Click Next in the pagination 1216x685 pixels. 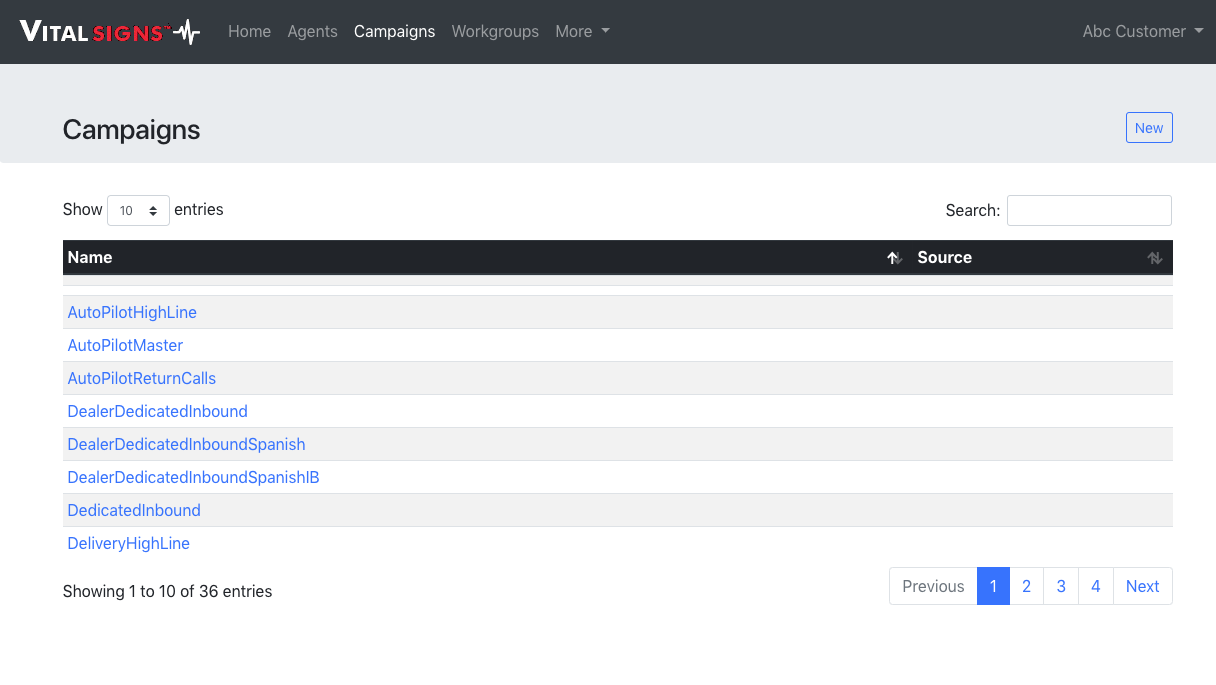pyautogui.click(x=1142, y=587)
